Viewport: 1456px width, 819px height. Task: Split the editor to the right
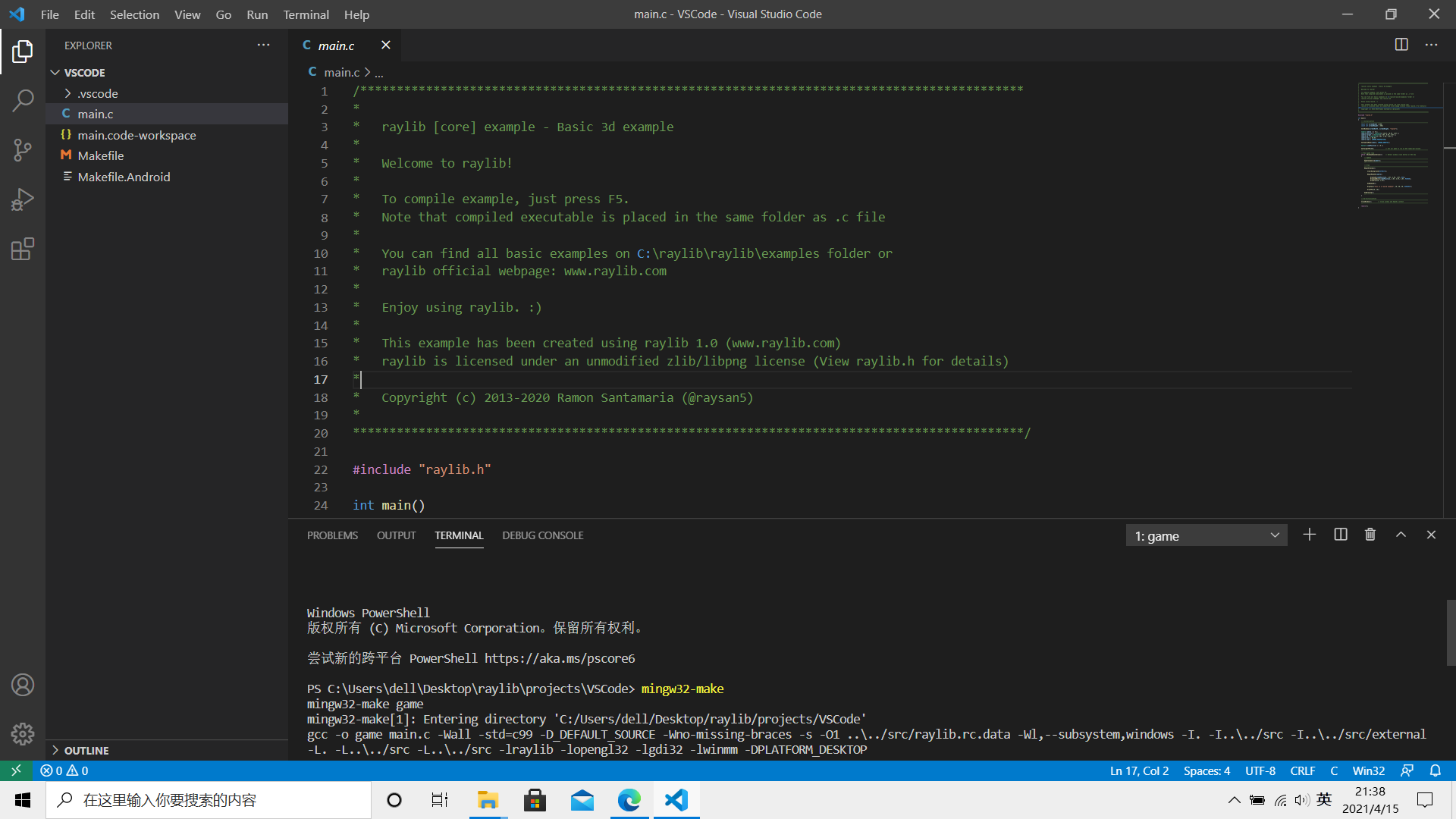coord(1401,45)
